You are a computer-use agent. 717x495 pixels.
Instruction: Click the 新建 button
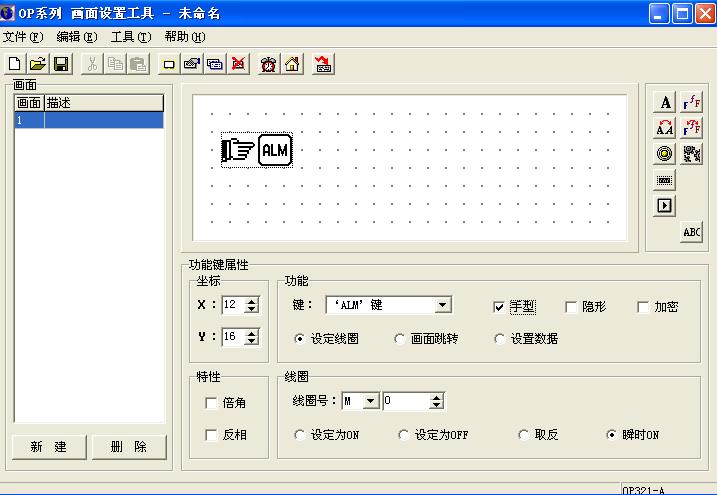(x=48, y=447)
